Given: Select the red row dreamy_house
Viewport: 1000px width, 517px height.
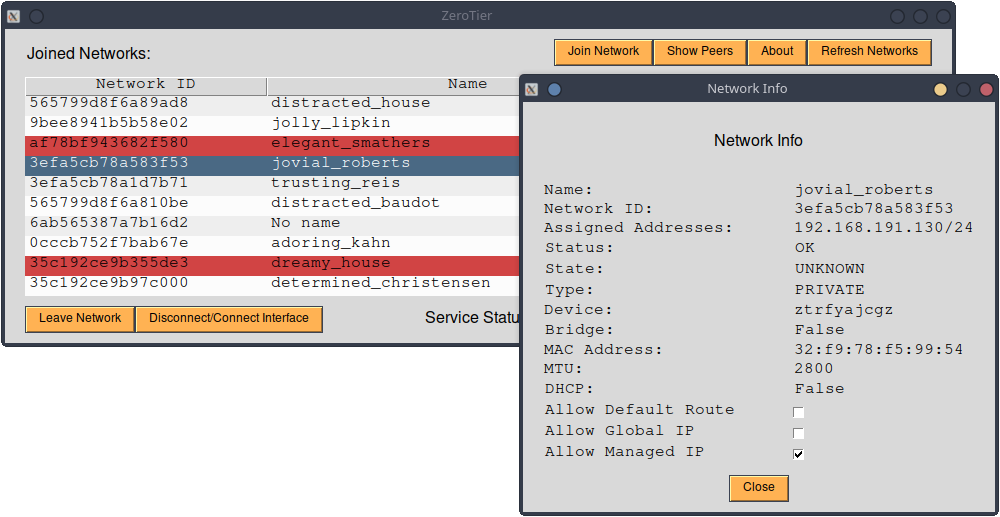Looking at the screenshot, I should (x=273, y=264).
